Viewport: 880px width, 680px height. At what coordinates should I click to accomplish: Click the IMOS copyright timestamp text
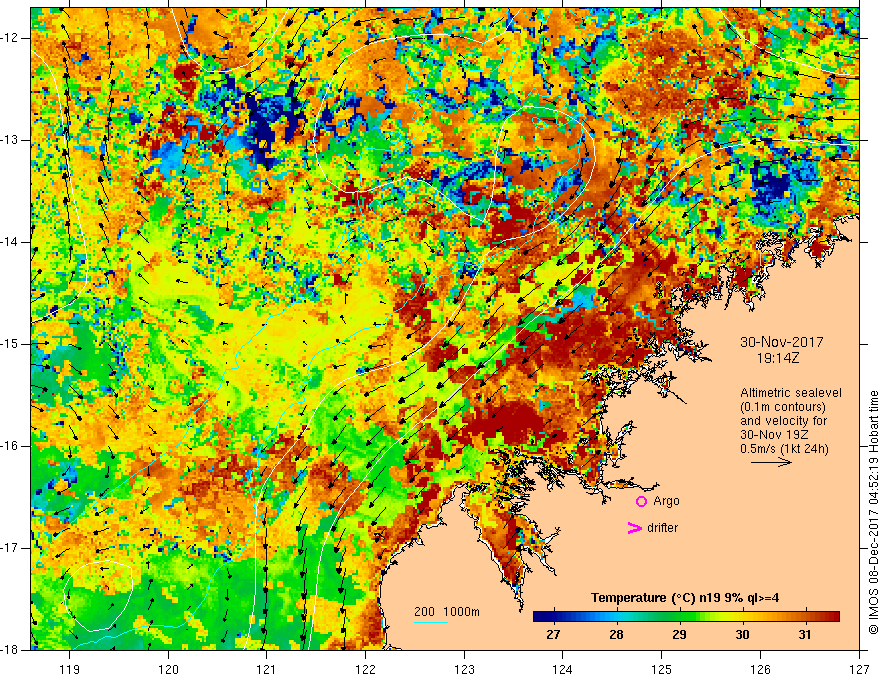click(x=873, y=512)
